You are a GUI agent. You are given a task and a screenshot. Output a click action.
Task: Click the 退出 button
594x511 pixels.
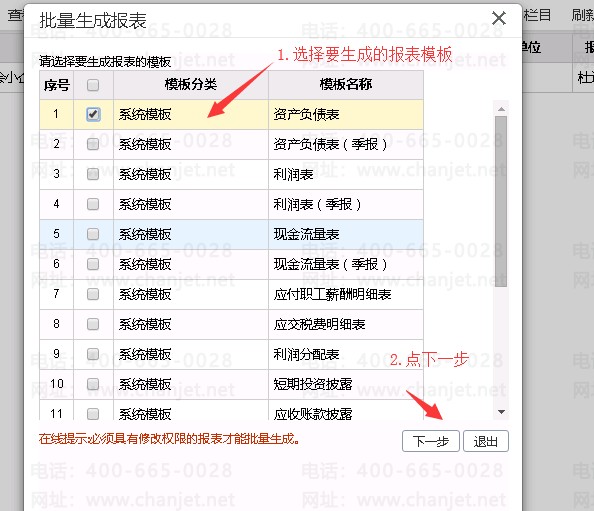(486, 441)
